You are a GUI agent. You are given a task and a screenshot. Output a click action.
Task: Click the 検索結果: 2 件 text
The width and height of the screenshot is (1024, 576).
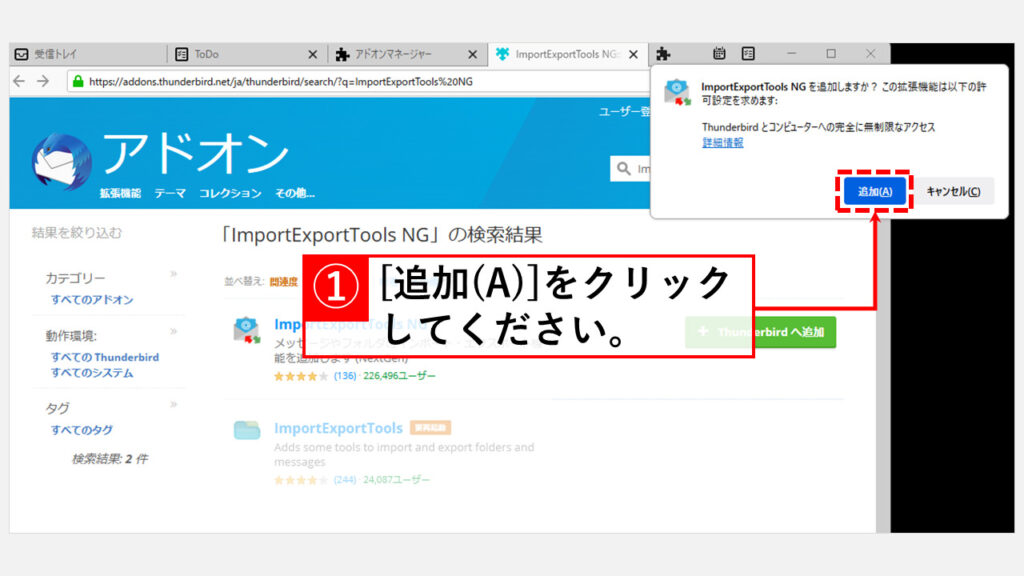(110, 458)
